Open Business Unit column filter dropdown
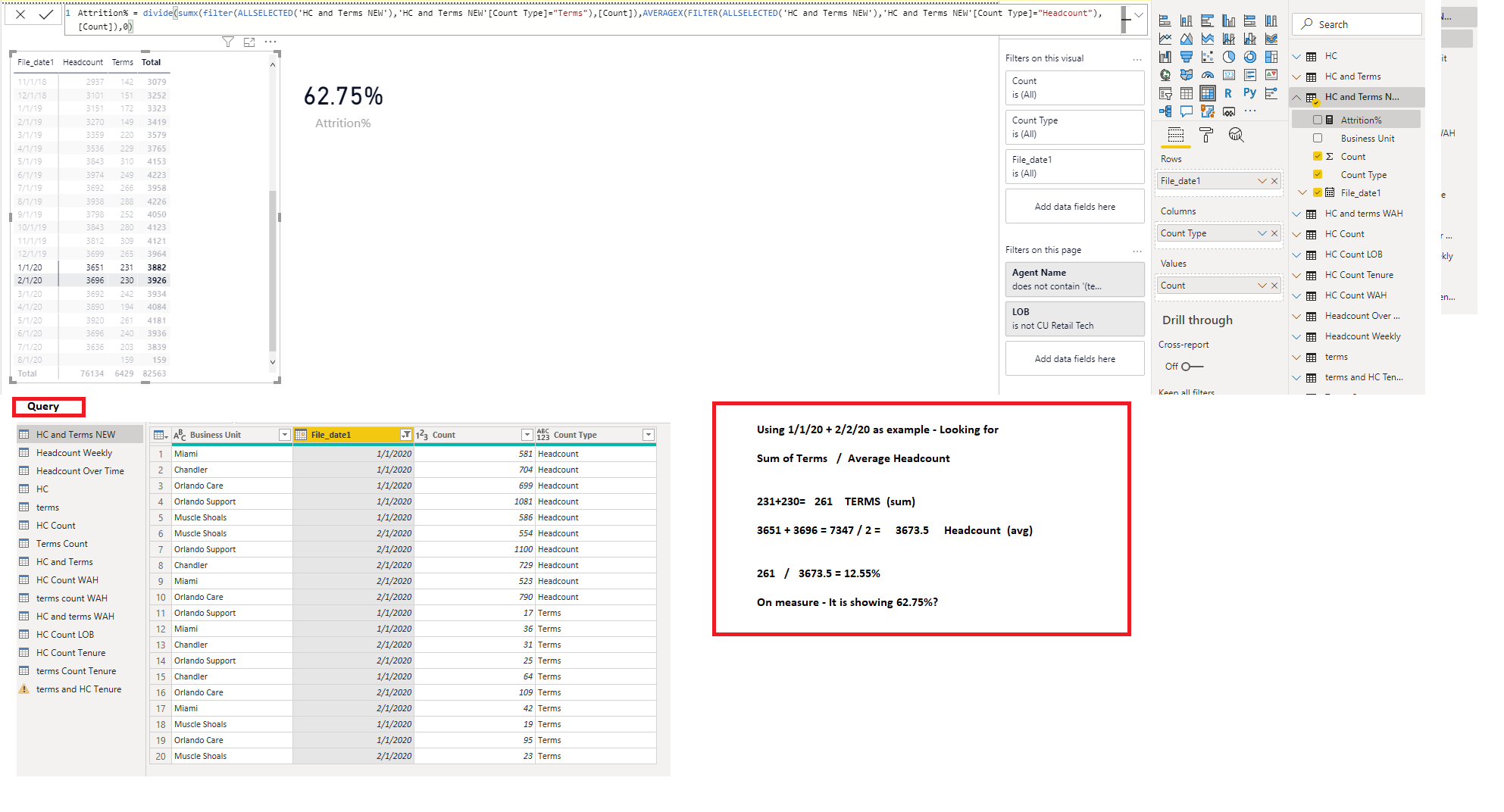Image resolution: width=1504 pixels, height=812 pixels. pos(285,435)
